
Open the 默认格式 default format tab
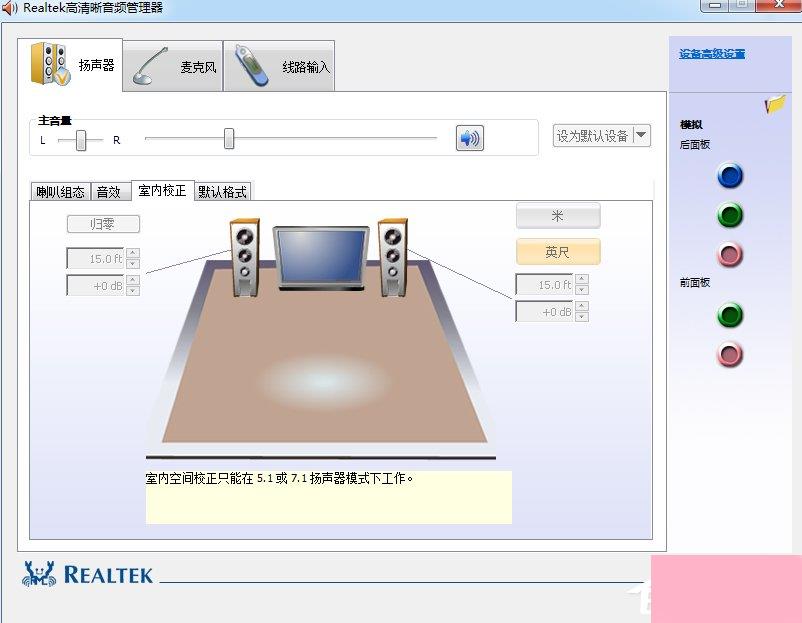[222, 192]
